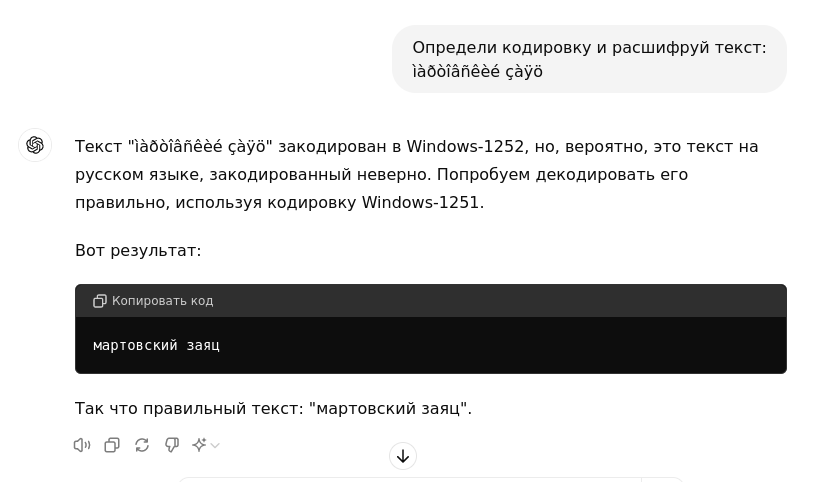
Task: Click the user message bubble
Action: coord(589,59)
